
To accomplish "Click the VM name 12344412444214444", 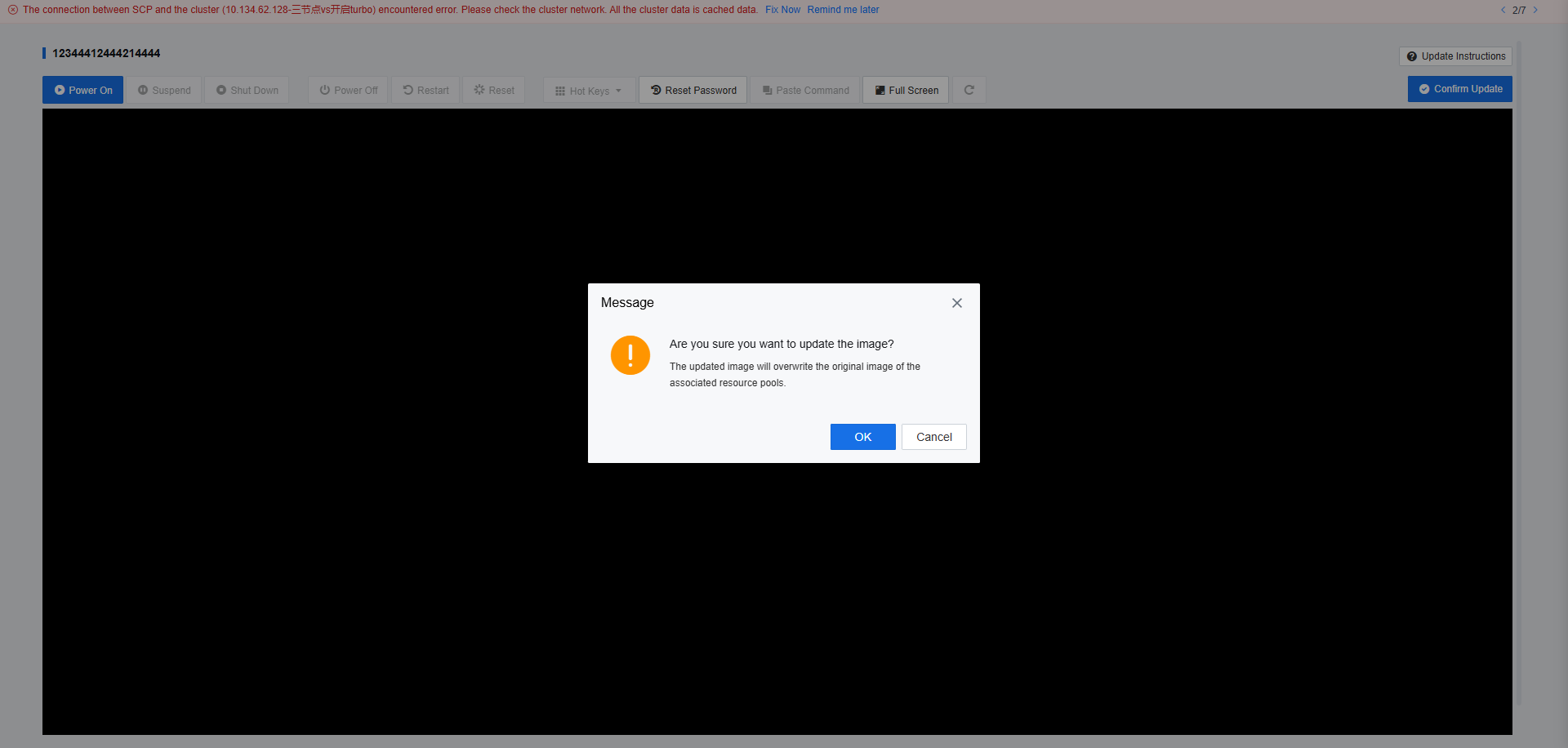I will pos(106,53).
